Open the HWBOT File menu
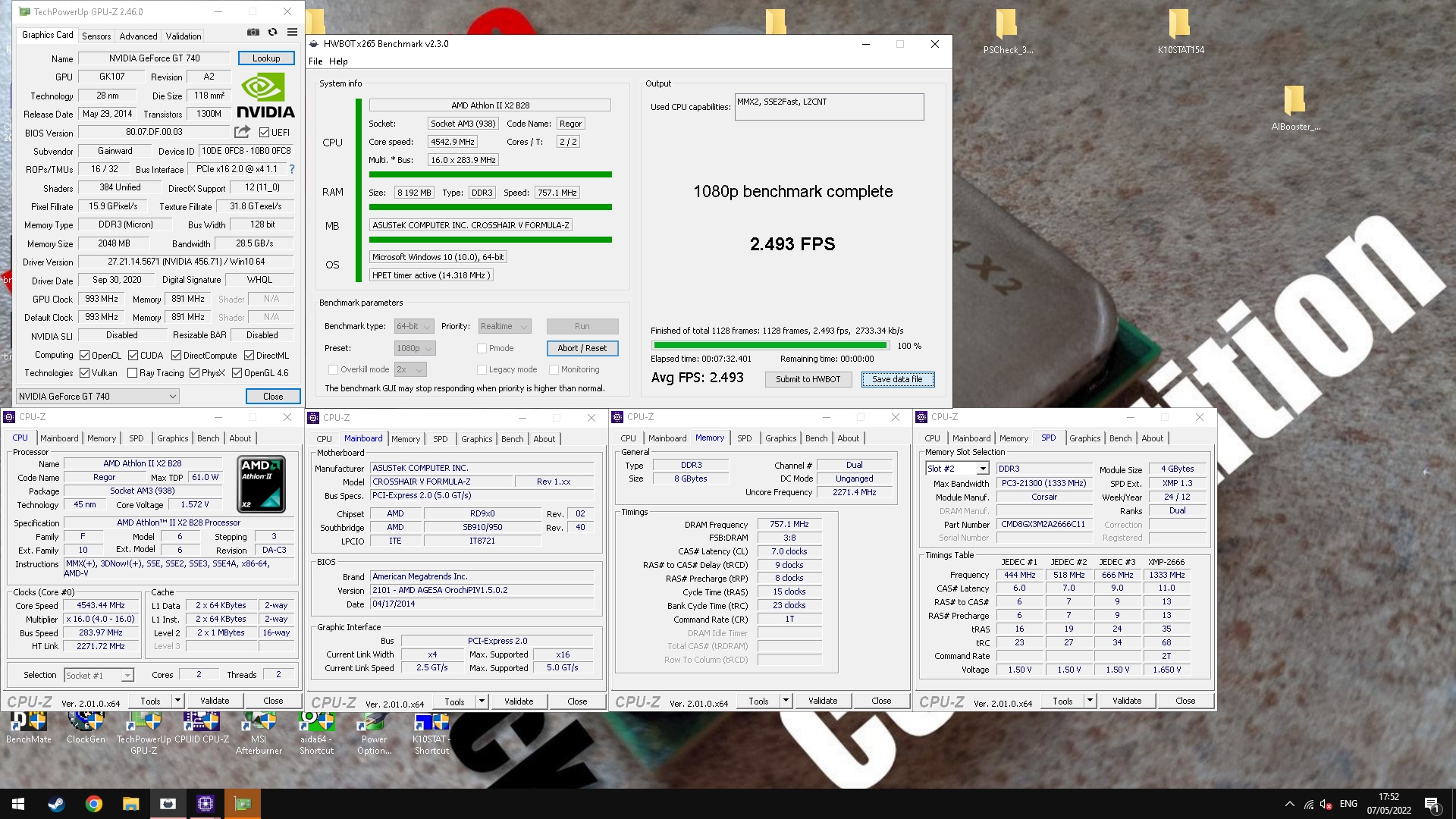 [x=315, y=62]
